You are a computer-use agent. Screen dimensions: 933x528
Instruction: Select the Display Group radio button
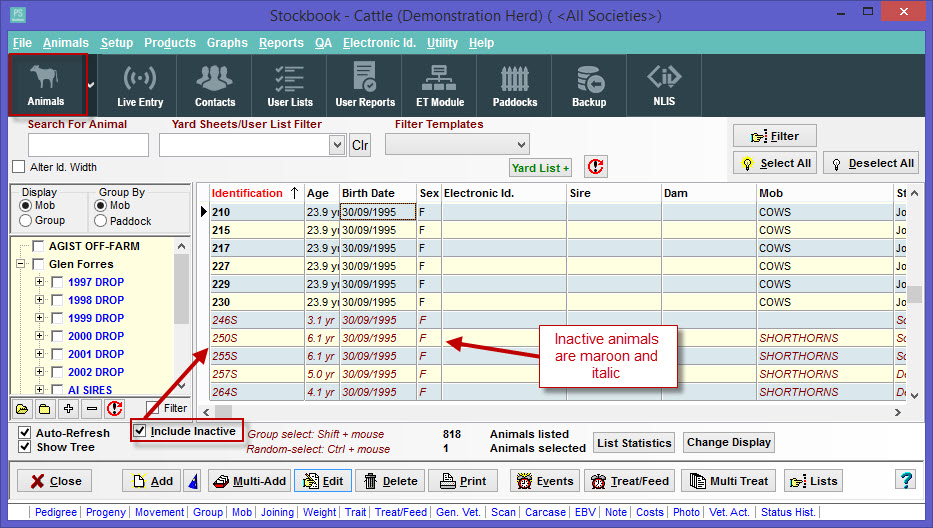(x=26, y=220)
